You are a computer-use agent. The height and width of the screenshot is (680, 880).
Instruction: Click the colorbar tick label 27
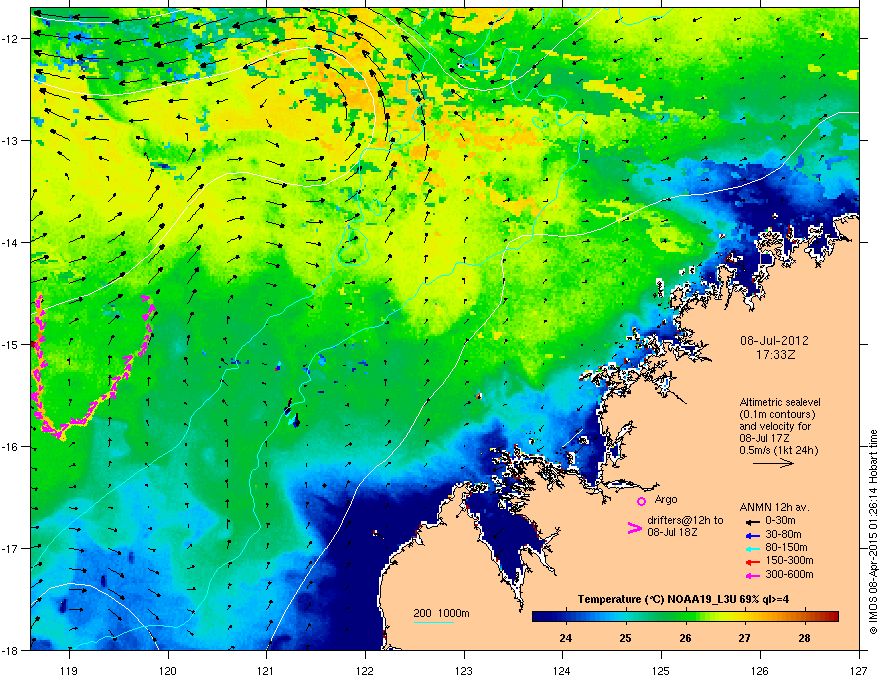[x=744, y=638]
